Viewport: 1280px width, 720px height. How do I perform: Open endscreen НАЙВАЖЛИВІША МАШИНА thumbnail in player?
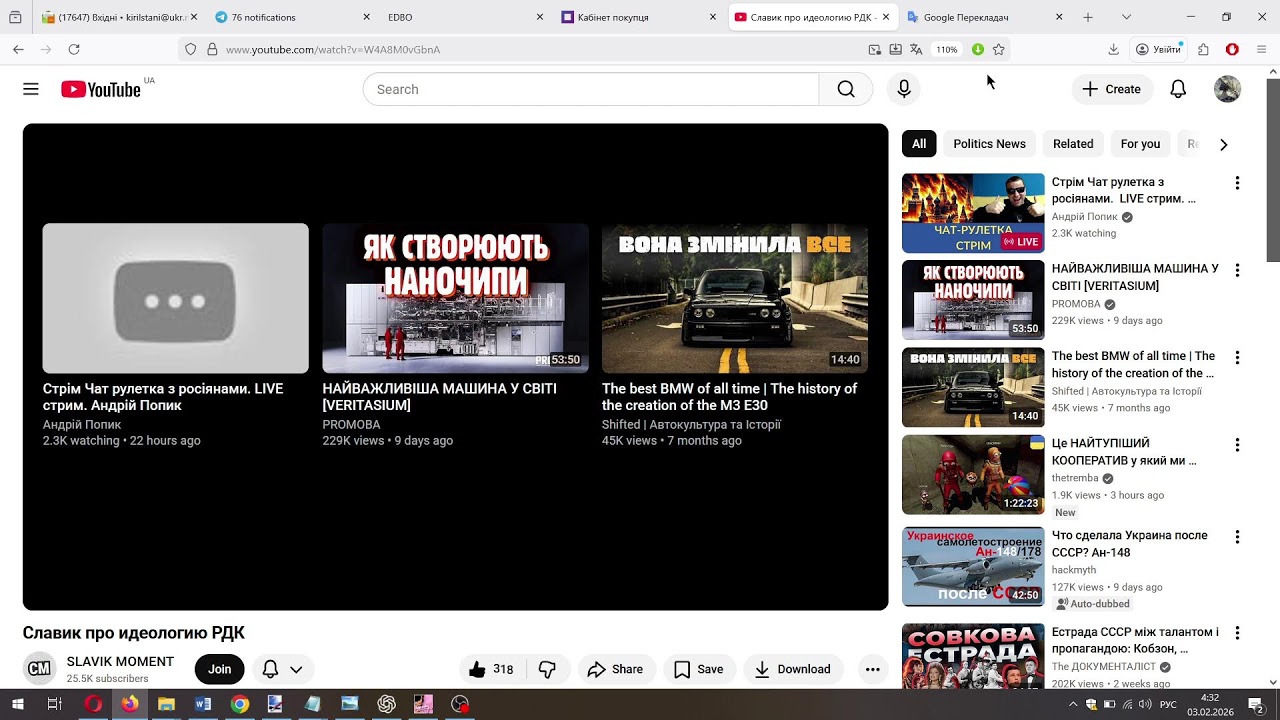[455, 298]
